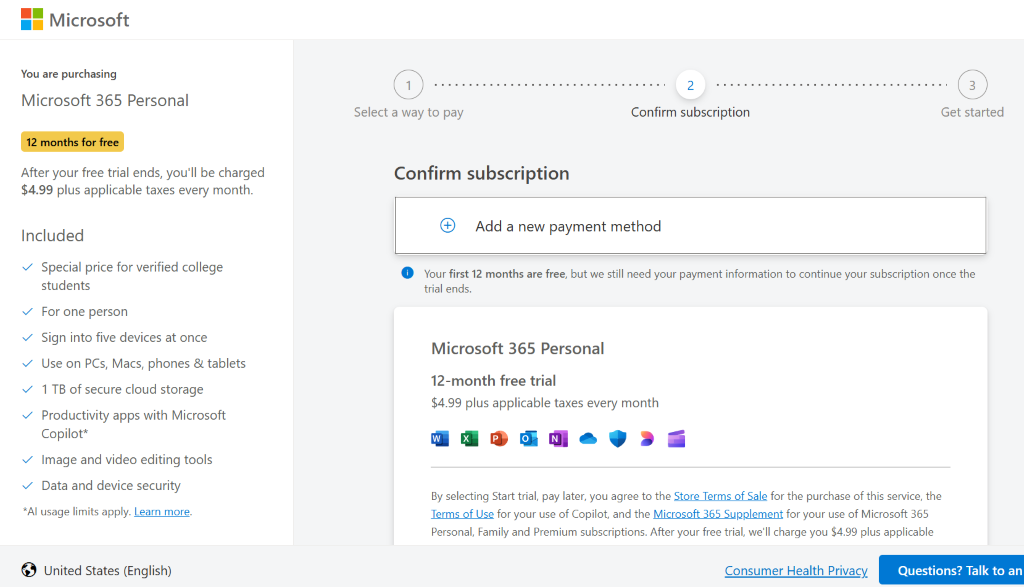Viewport: 1024px width, 587px height.
Task: Click the PowerPoint app icon
Action: coord(499,438)
